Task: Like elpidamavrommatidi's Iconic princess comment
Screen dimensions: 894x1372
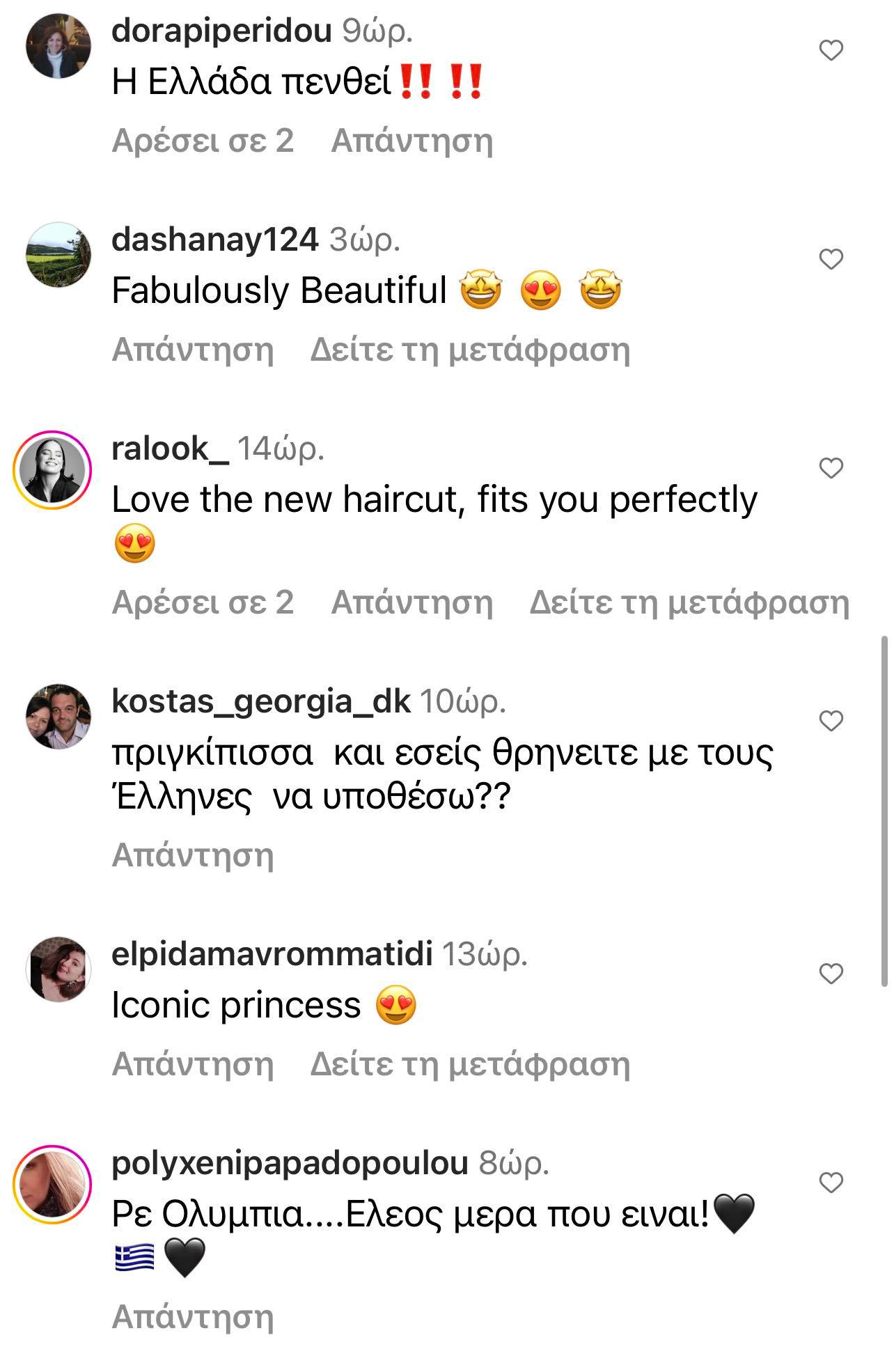Action: pos(831,974)
